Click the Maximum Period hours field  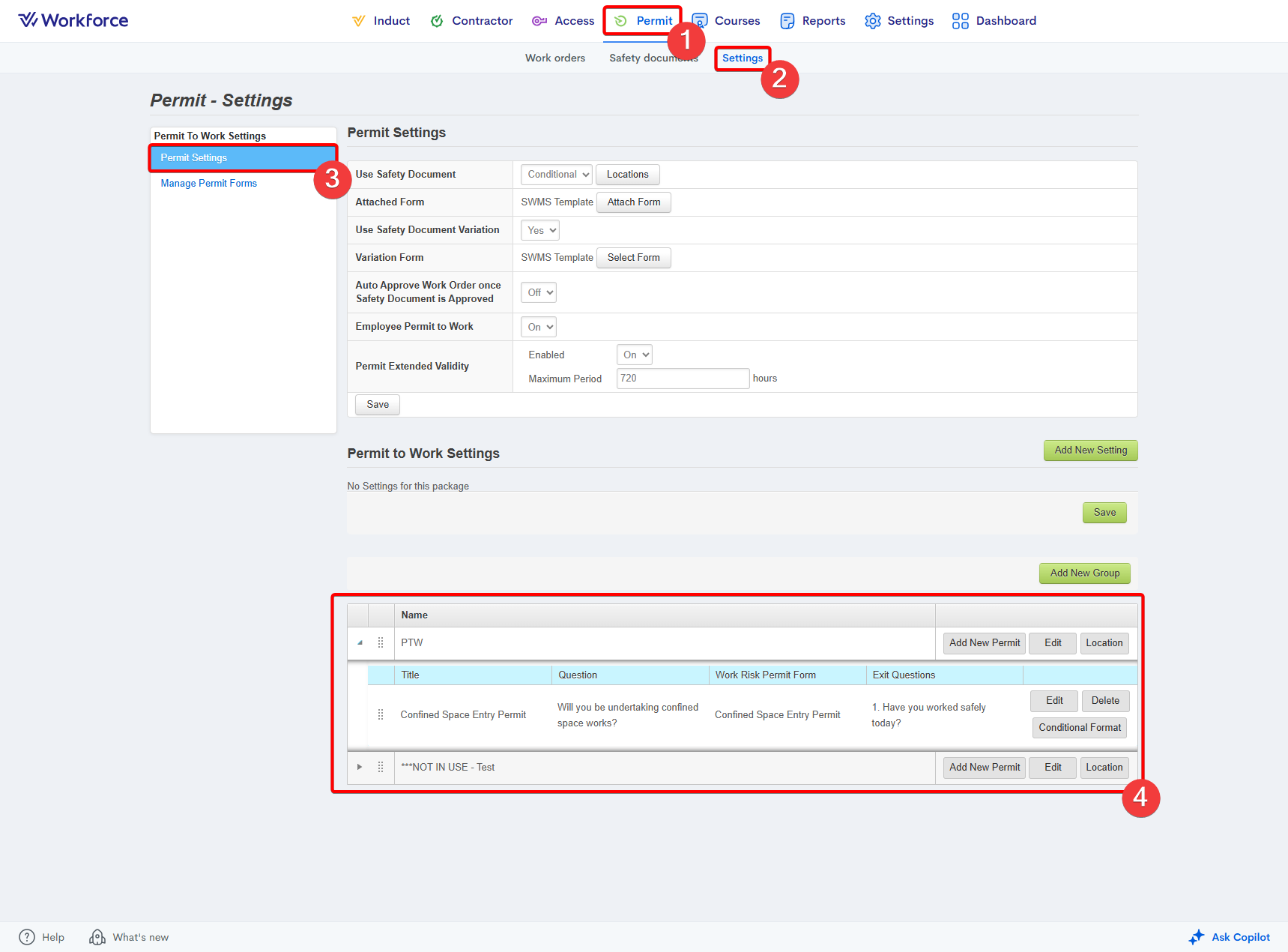pos(682,379)
